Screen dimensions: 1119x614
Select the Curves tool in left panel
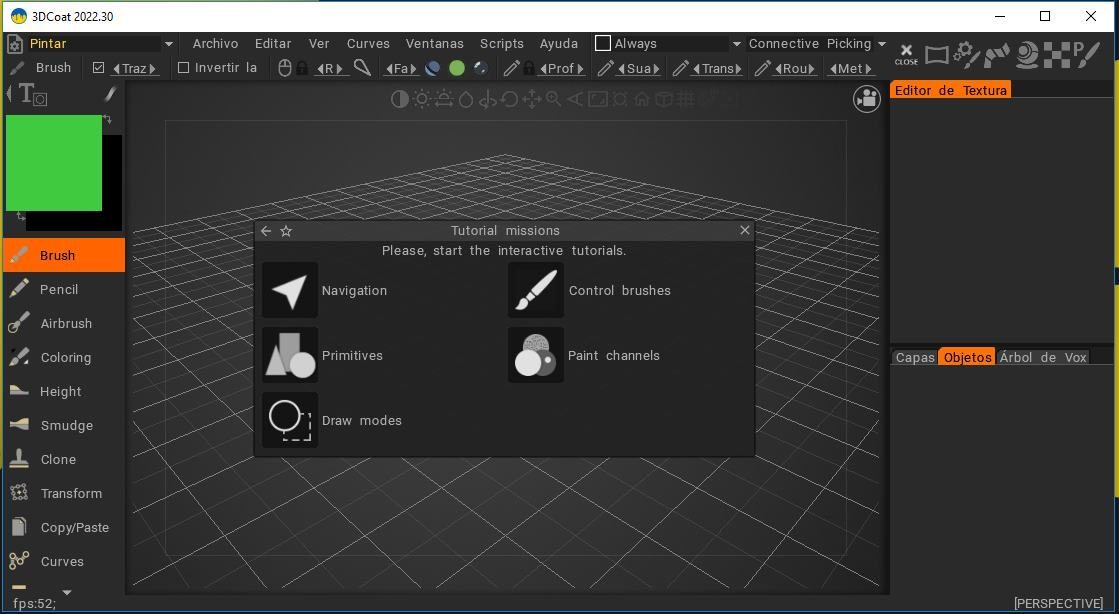point(64,561)
